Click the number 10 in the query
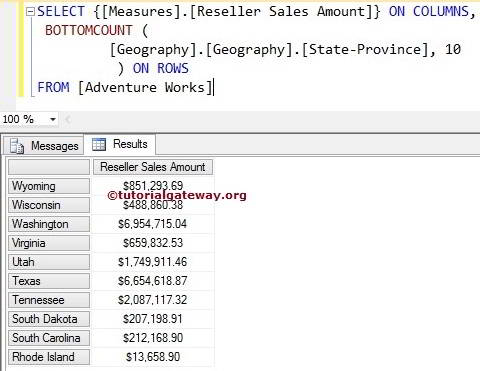480x371 pixels. click(453, 50)
